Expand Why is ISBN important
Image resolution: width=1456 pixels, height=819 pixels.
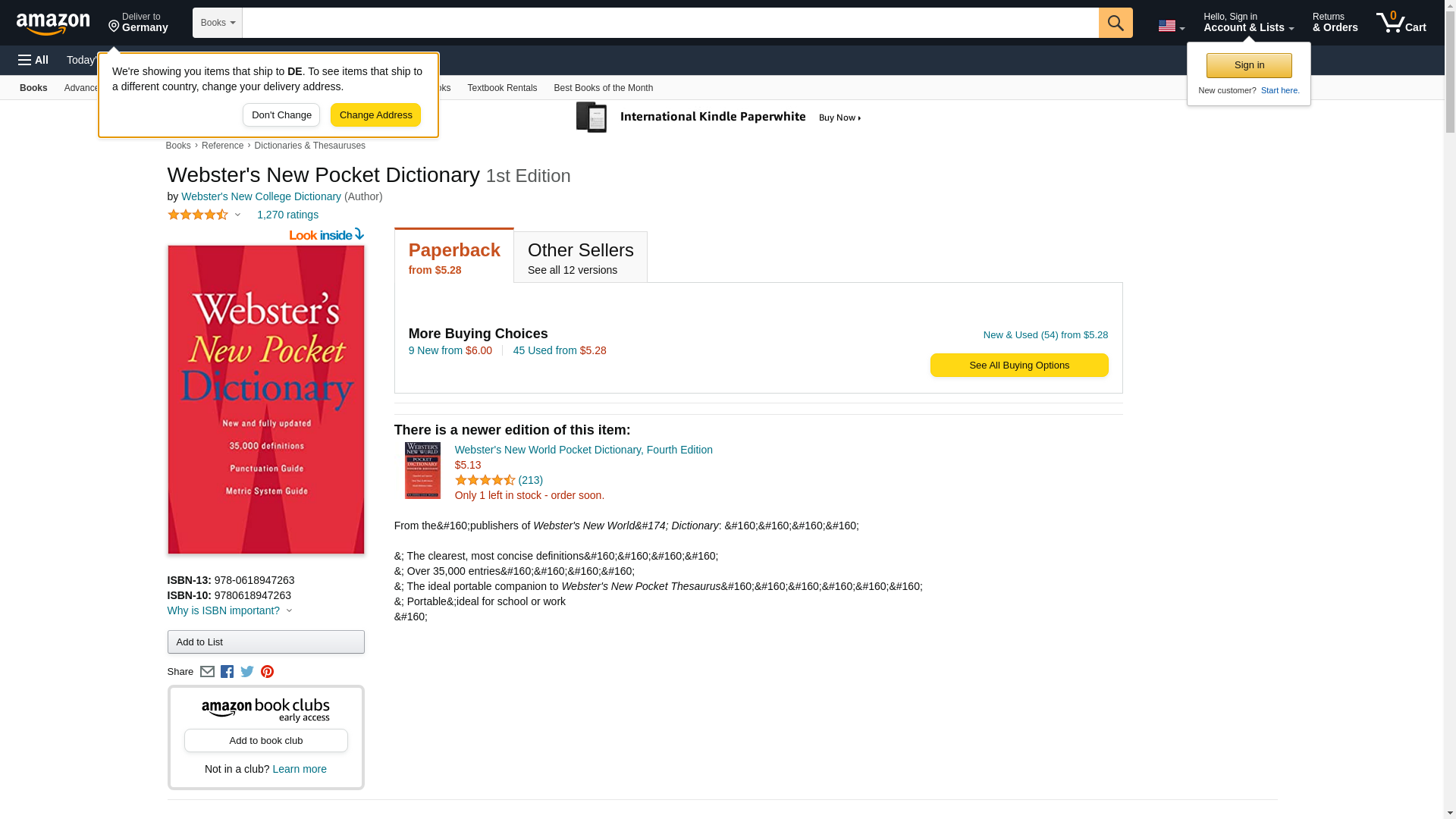229,610
